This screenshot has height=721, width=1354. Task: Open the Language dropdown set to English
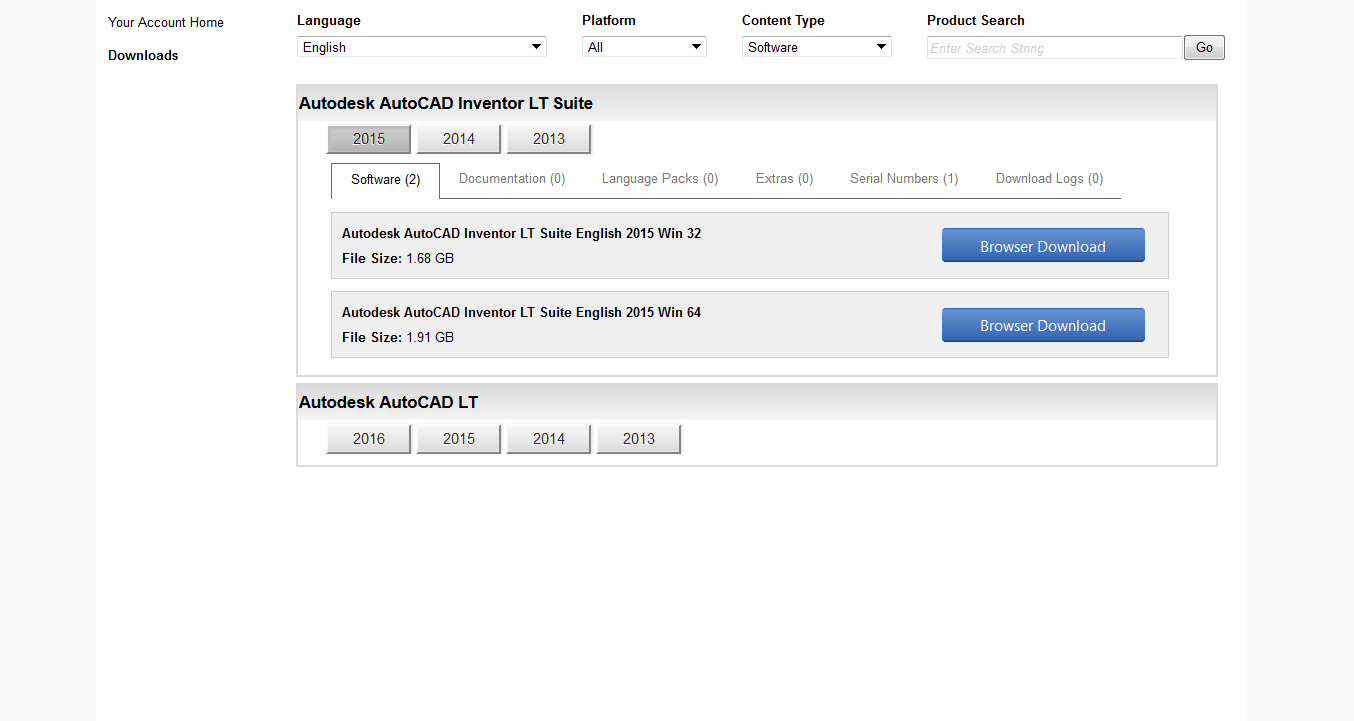pos(422,47)
